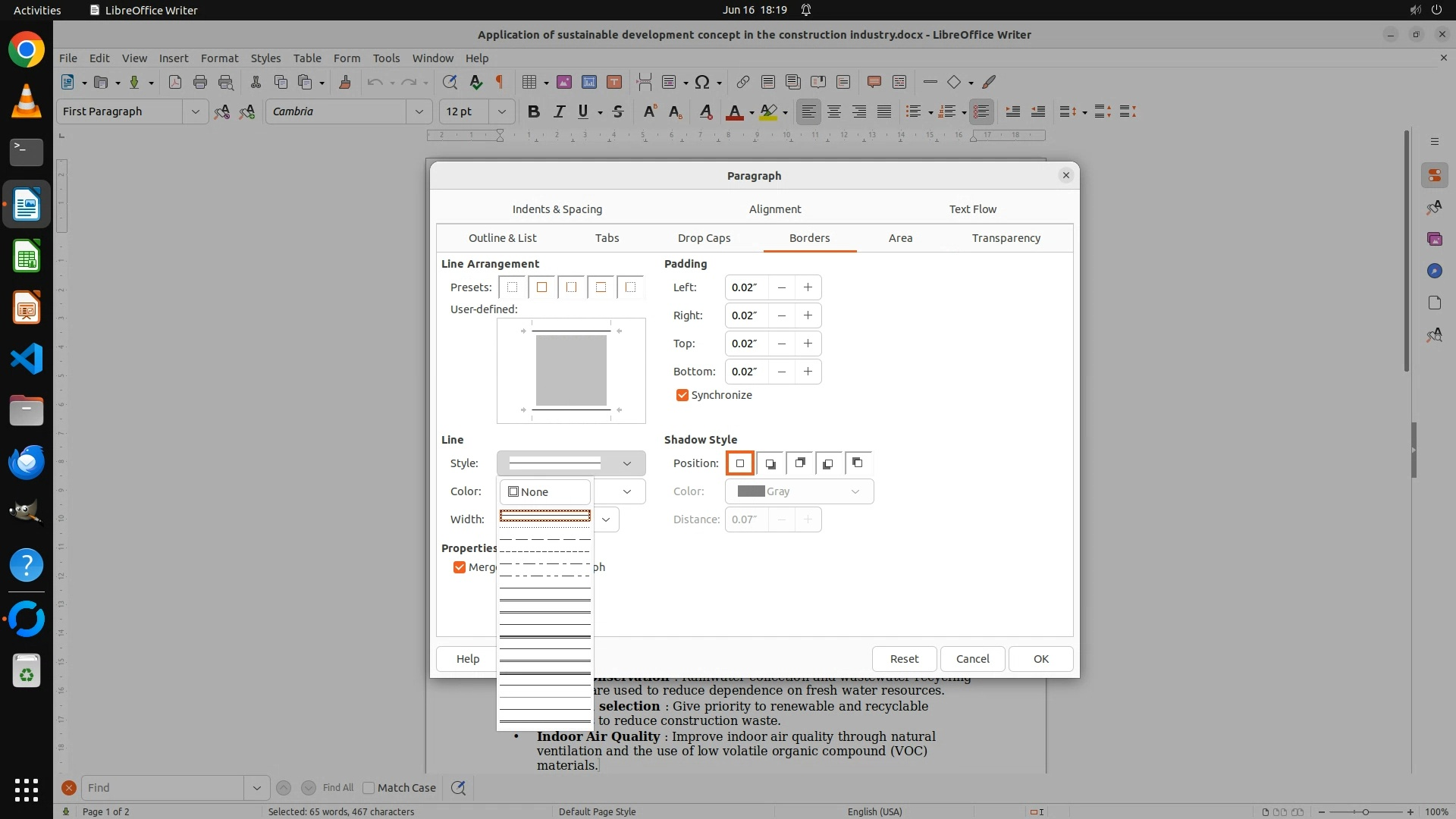Open Thunderbird from the dock
Image resolution: width=1456 pixels, height=819 pixels.
[27, 462]
